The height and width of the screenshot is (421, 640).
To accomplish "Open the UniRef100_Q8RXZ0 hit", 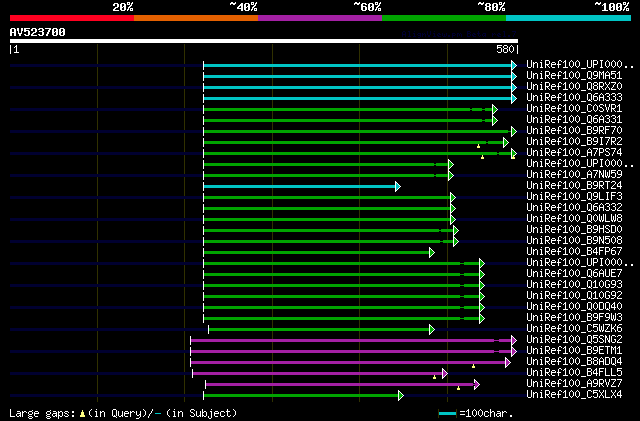I will click(574, 87).
